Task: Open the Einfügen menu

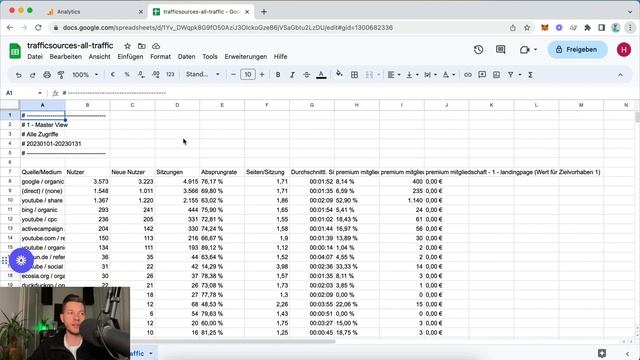Action: click(130, 57)
